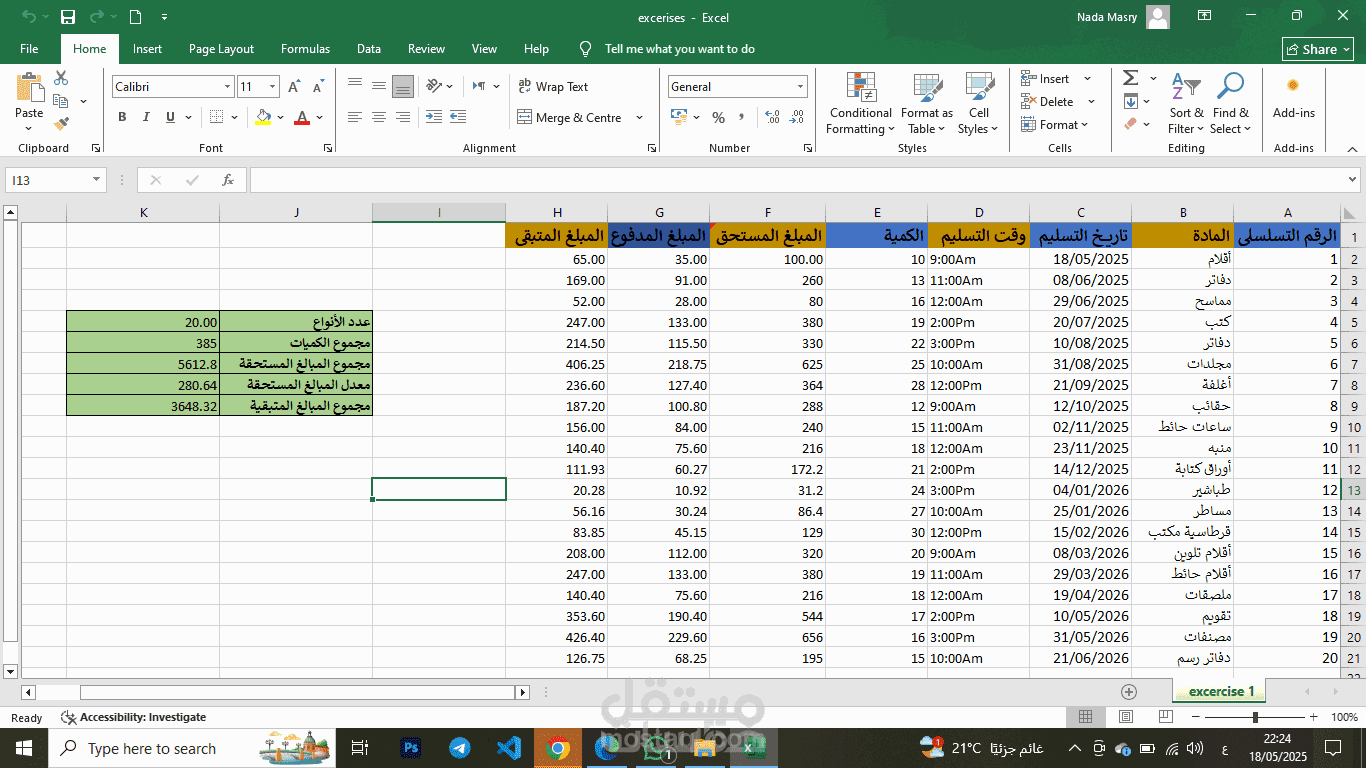Click the Percent Style icon

(x=718, y=118)
